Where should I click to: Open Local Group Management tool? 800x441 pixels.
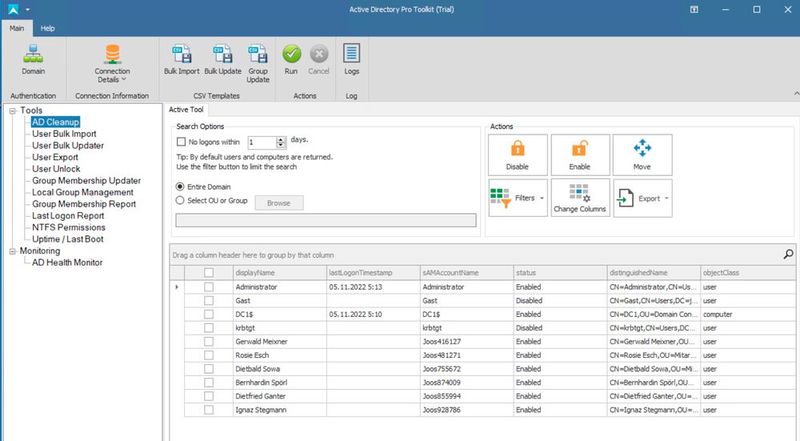[x=83, y=192]
